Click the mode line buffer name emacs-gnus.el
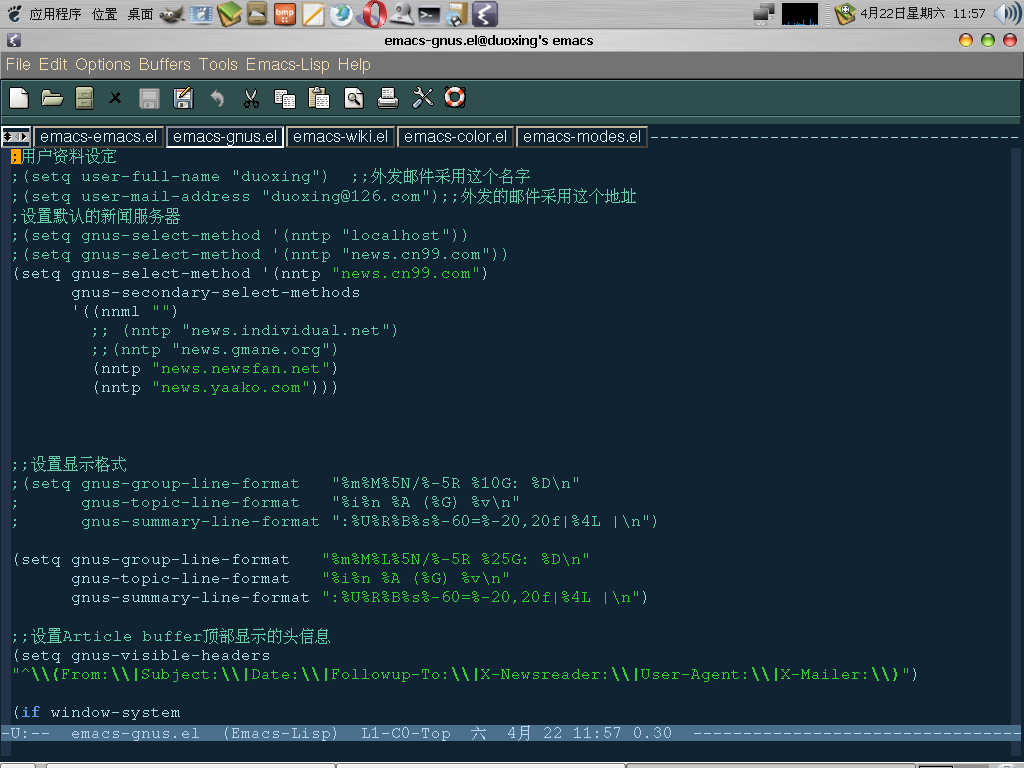The height and width of the screenshot is (768, 1024). tap(135, 733)
